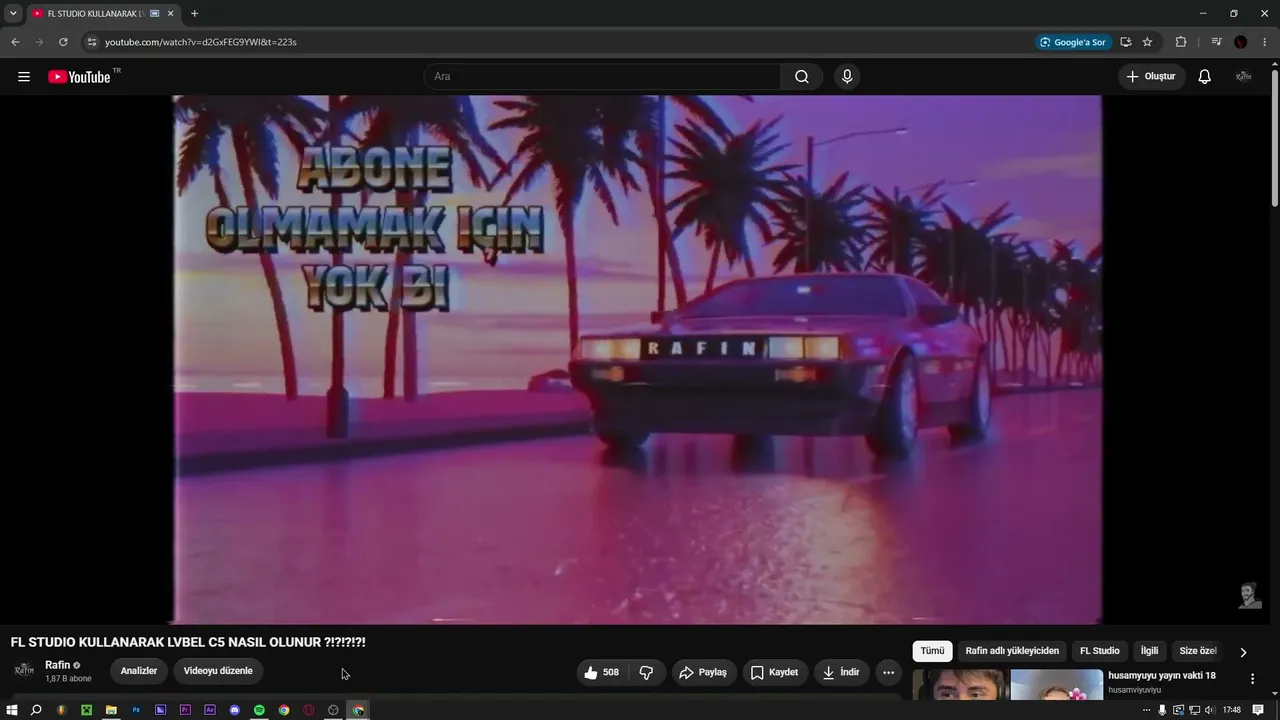The image size is (1280, 720).
Task: Open the Chrome extensions puzzle icon
Action: coord(1181,42)
